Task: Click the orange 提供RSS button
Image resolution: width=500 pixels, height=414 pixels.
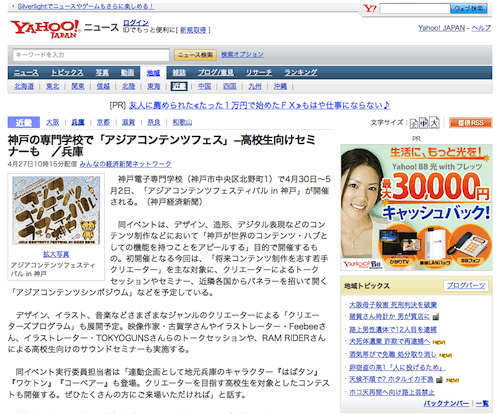Action: [471, 123]
